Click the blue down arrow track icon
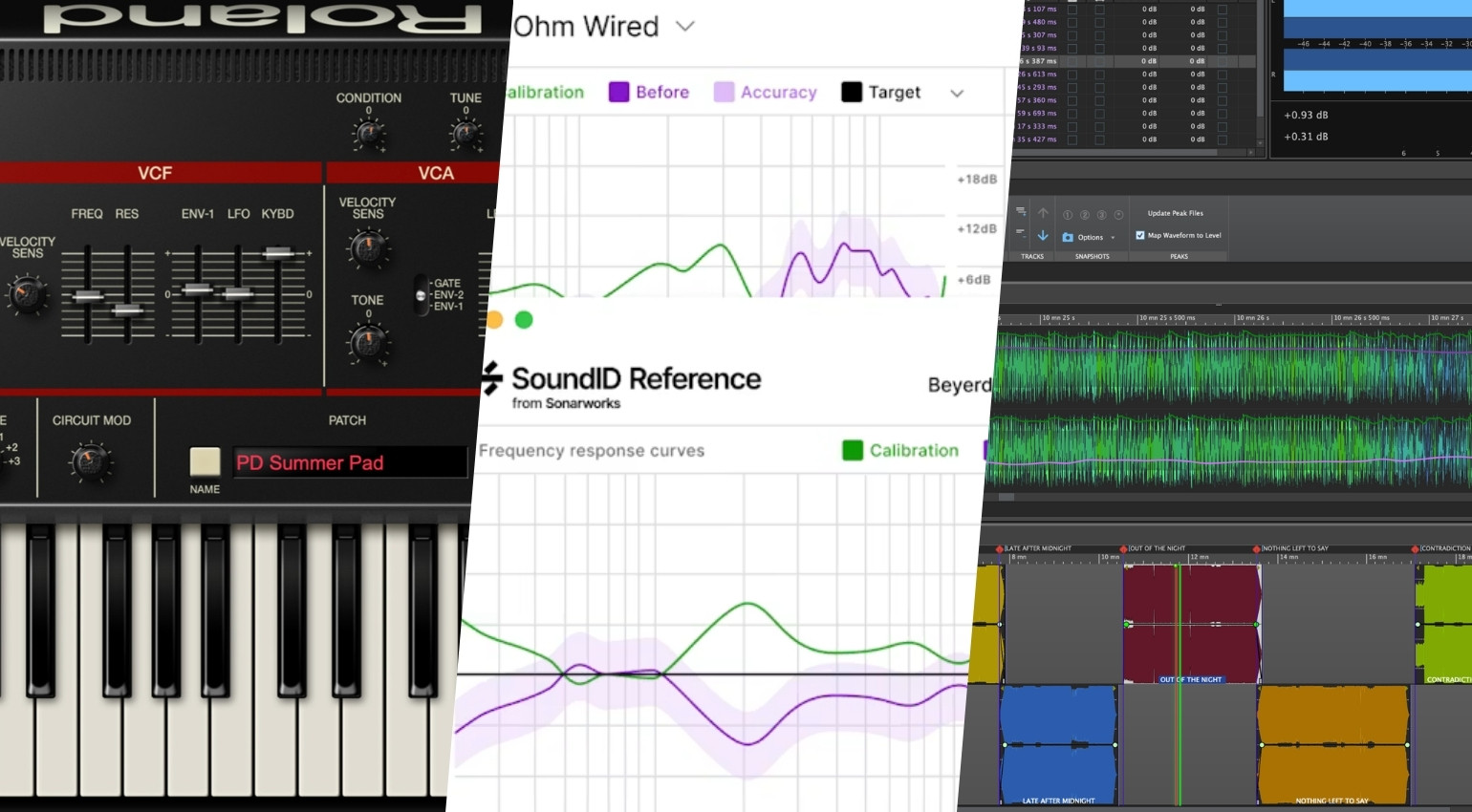Image resolution: width=1472 pixels, height=812 pixels. tap(1043, 236)
